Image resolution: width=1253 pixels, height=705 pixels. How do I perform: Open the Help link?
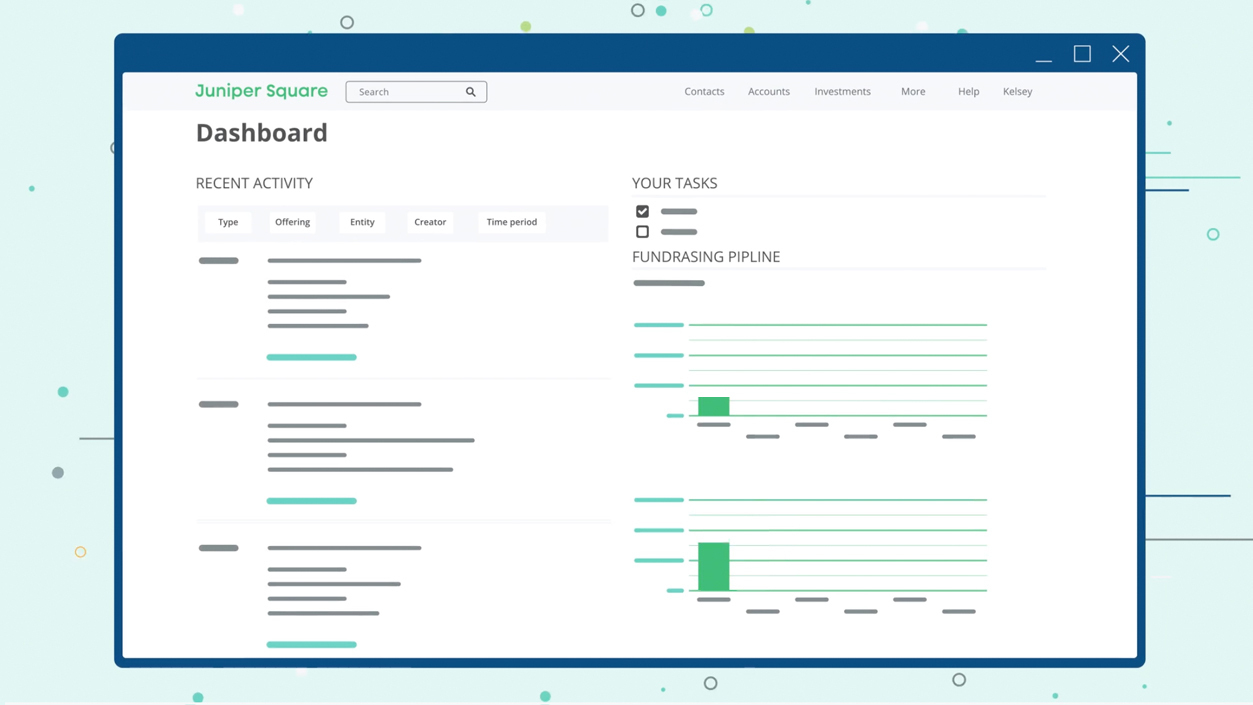pyautogui.click(x=968, y=91)
